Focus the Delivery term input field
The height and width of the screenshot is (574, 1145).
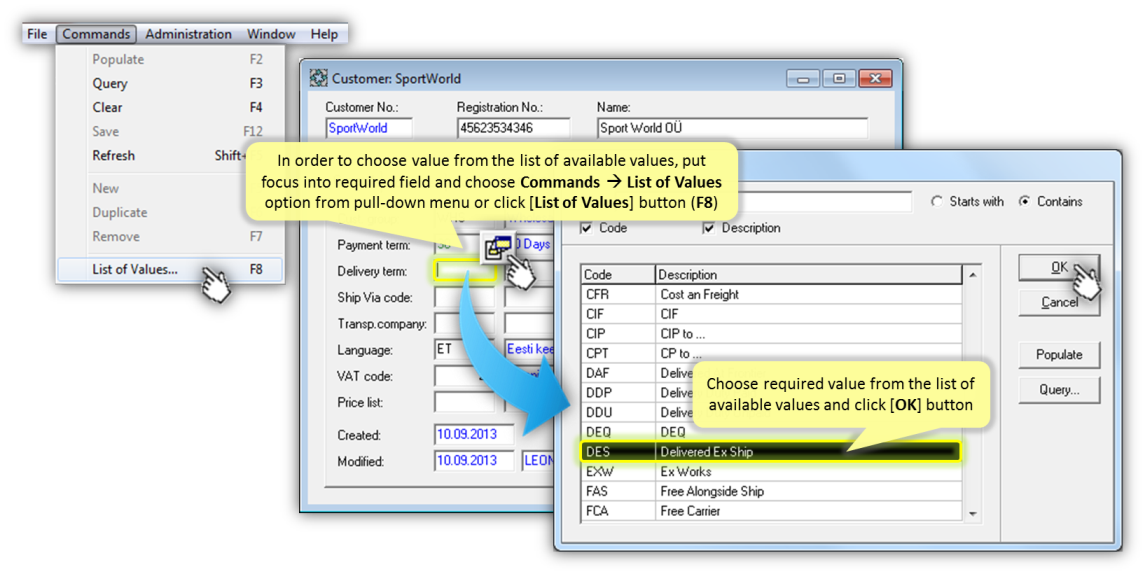pyautogui.click(x=465, y=271)
